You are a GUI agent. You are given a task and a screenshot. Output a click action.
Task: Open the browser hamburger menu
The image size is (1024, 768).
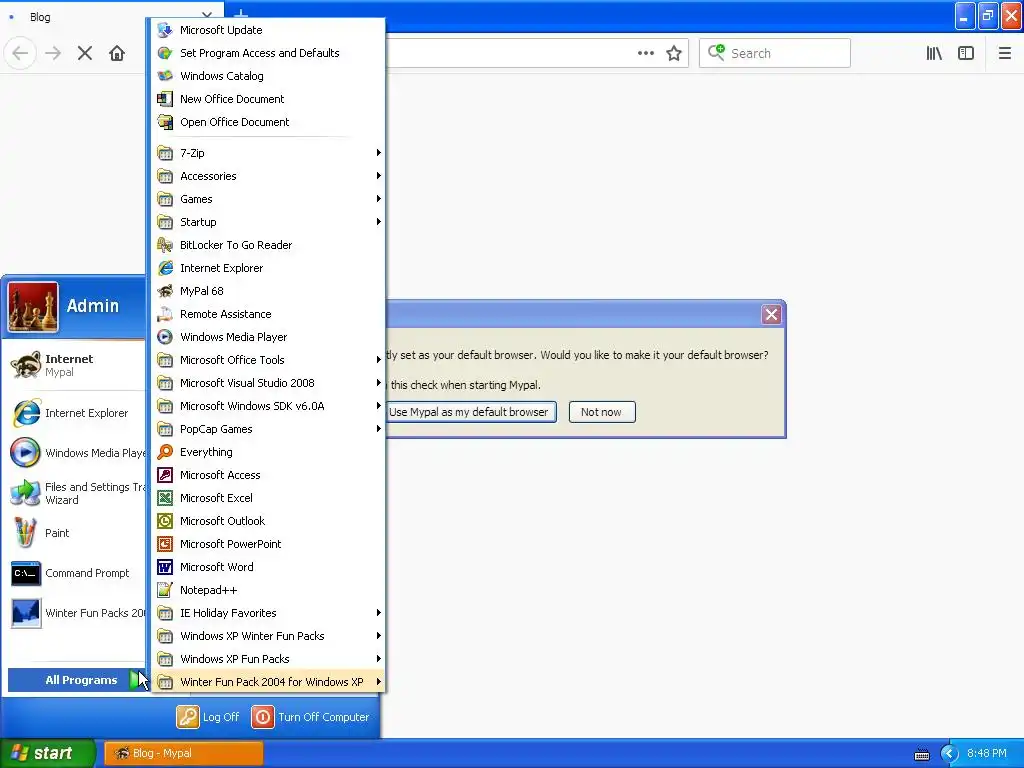(x=1005, y=54)
